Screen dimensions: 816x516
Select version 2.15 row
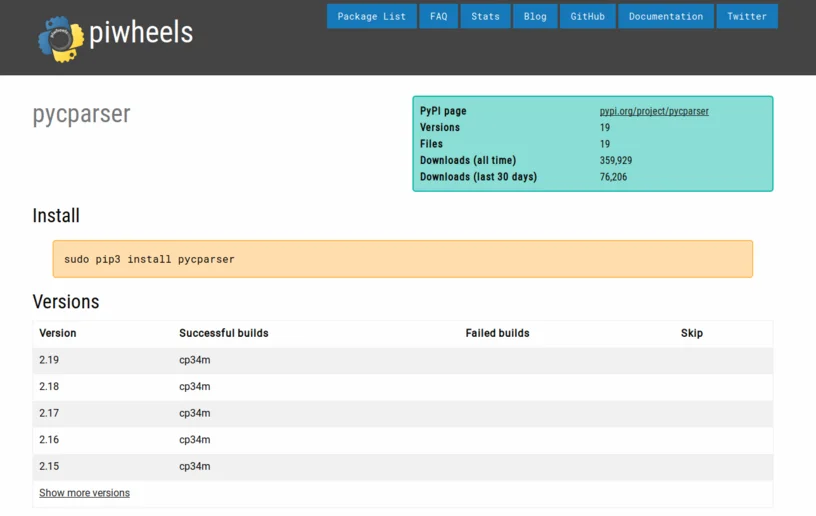coord(403,466)
